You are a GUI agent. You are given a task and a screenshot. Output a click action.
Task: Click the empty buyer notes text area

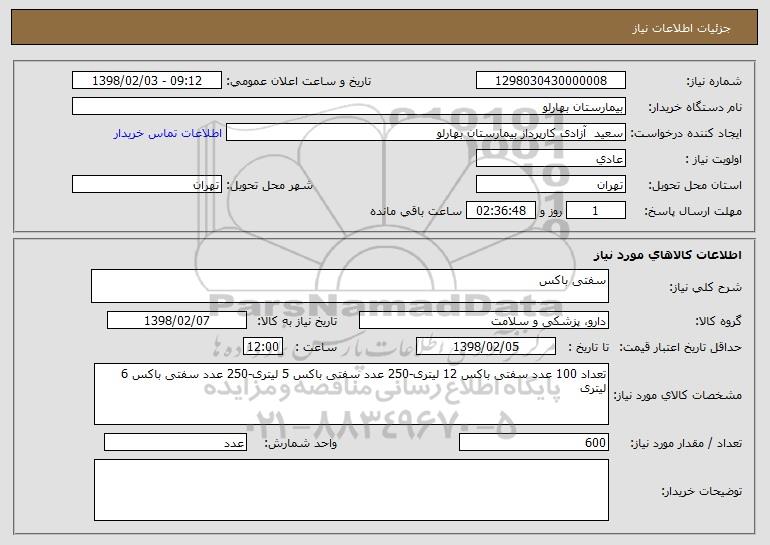(x=351, y=490)
